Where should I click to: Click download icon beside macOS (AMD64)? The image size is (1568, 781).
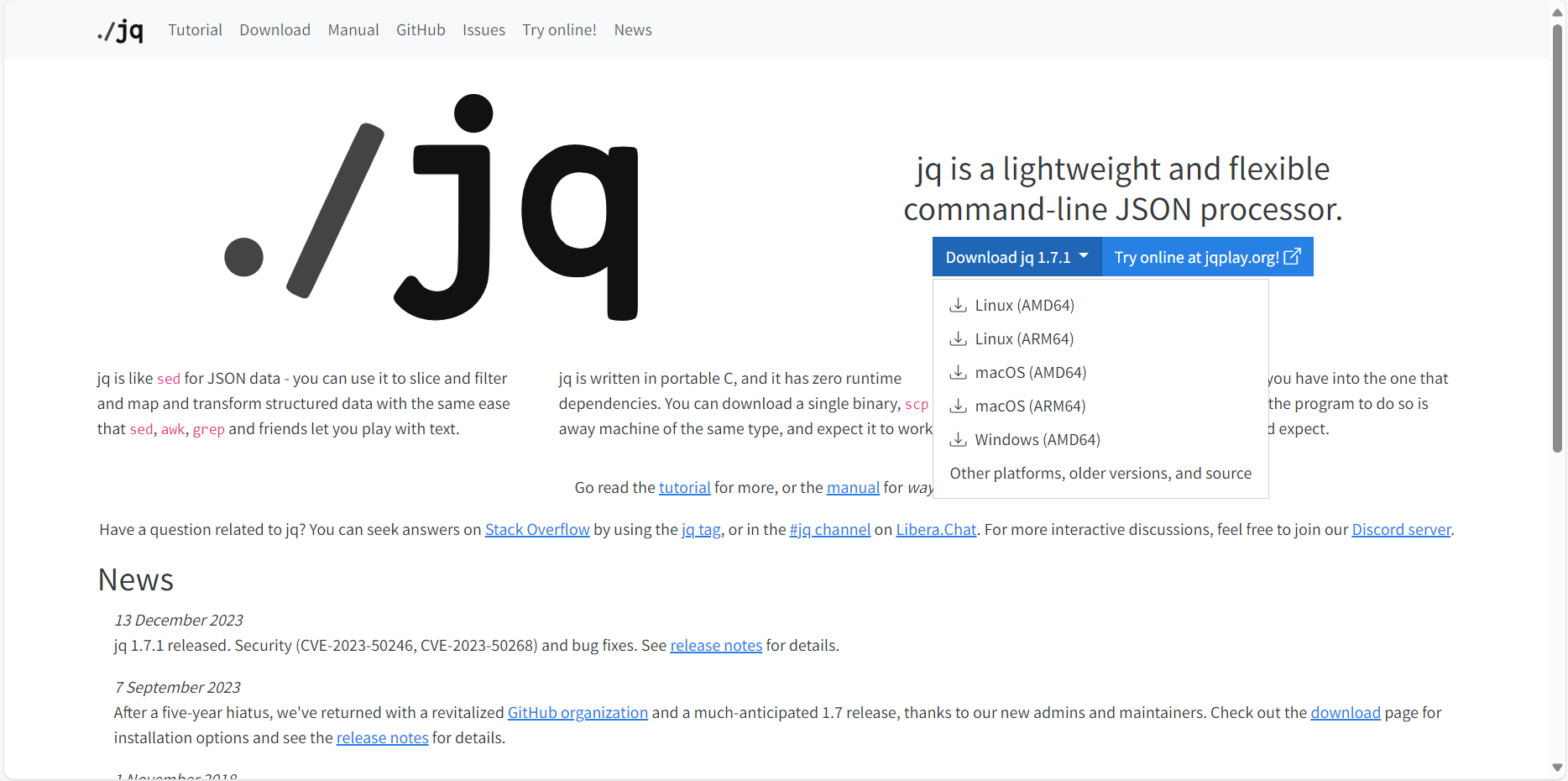(x=958, y=372)
